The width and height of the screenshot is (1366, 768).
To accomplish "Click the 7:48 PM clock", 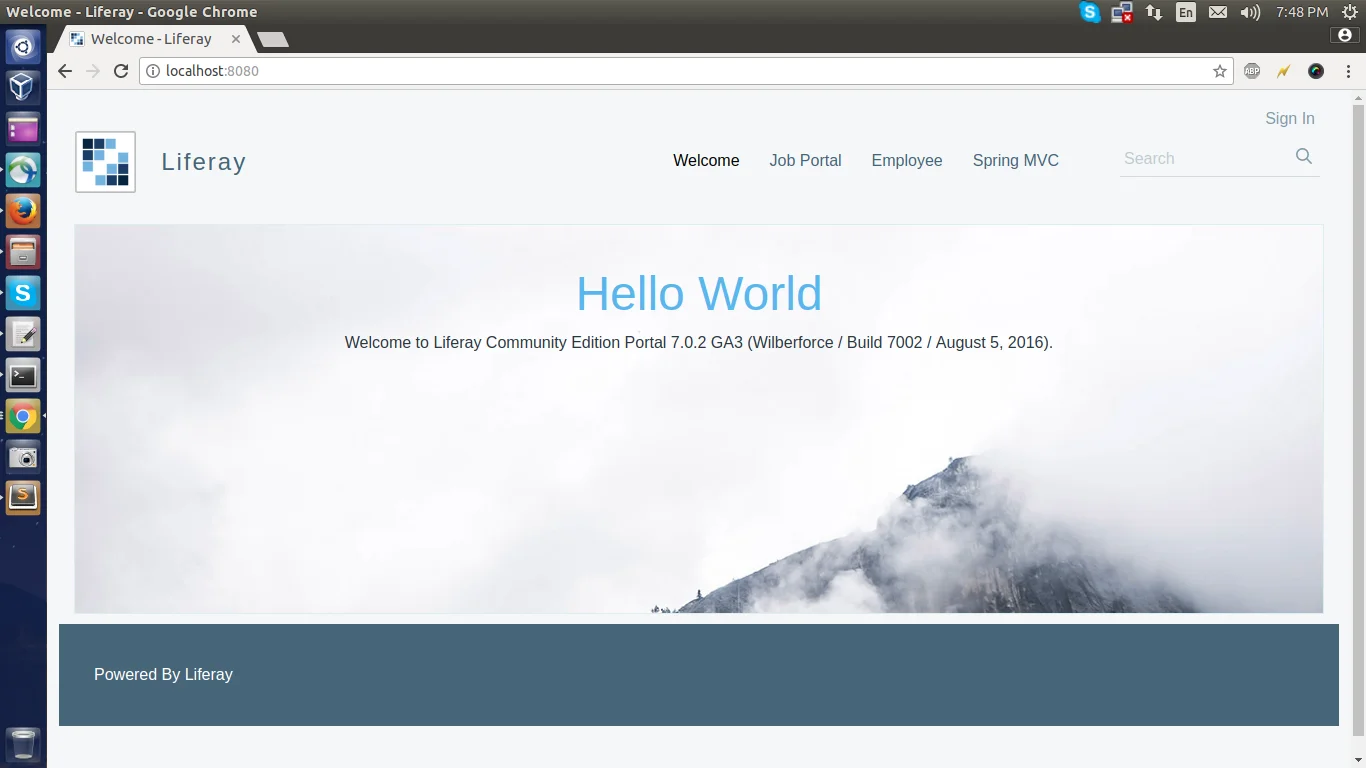I will 1302,12.
